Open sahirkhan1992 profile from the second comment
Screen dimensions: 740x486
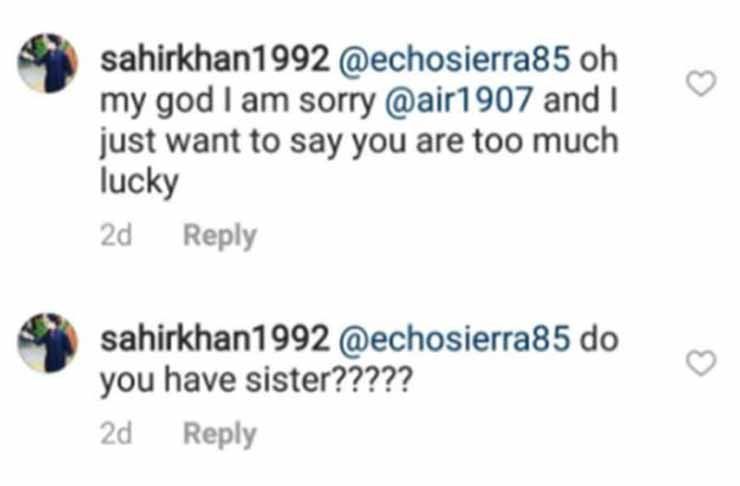pyautogui.click(x=215, y=339)
